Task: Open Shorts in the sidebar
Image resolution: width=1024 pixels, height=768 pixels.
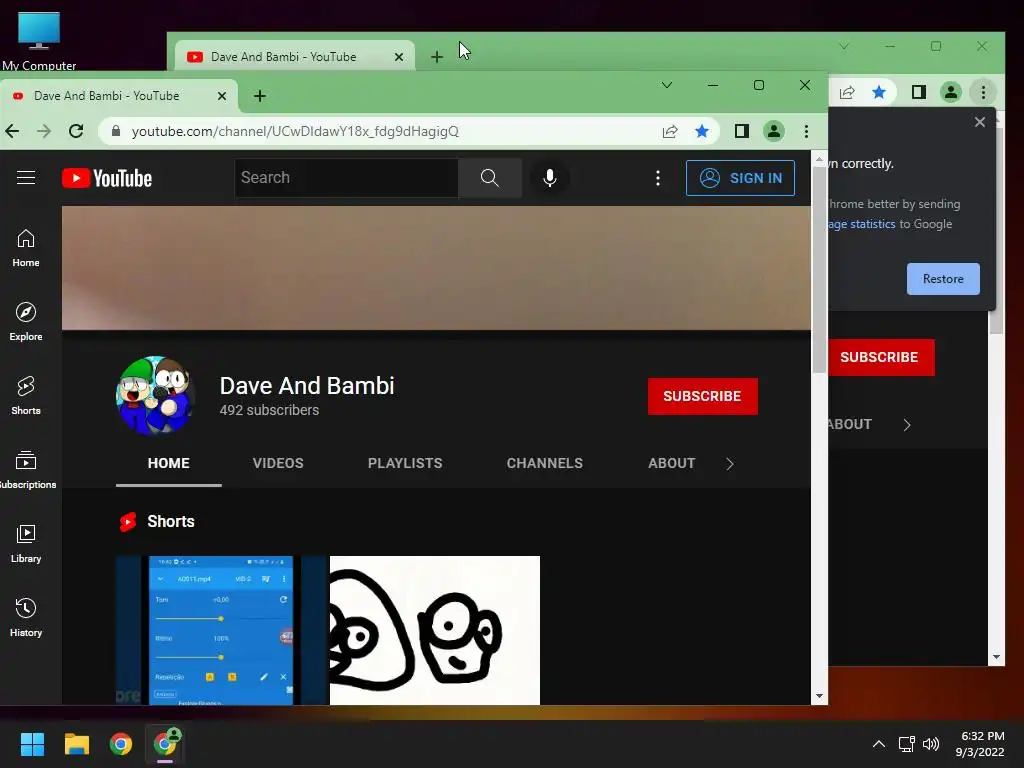Action: click(x=26, y=396)
